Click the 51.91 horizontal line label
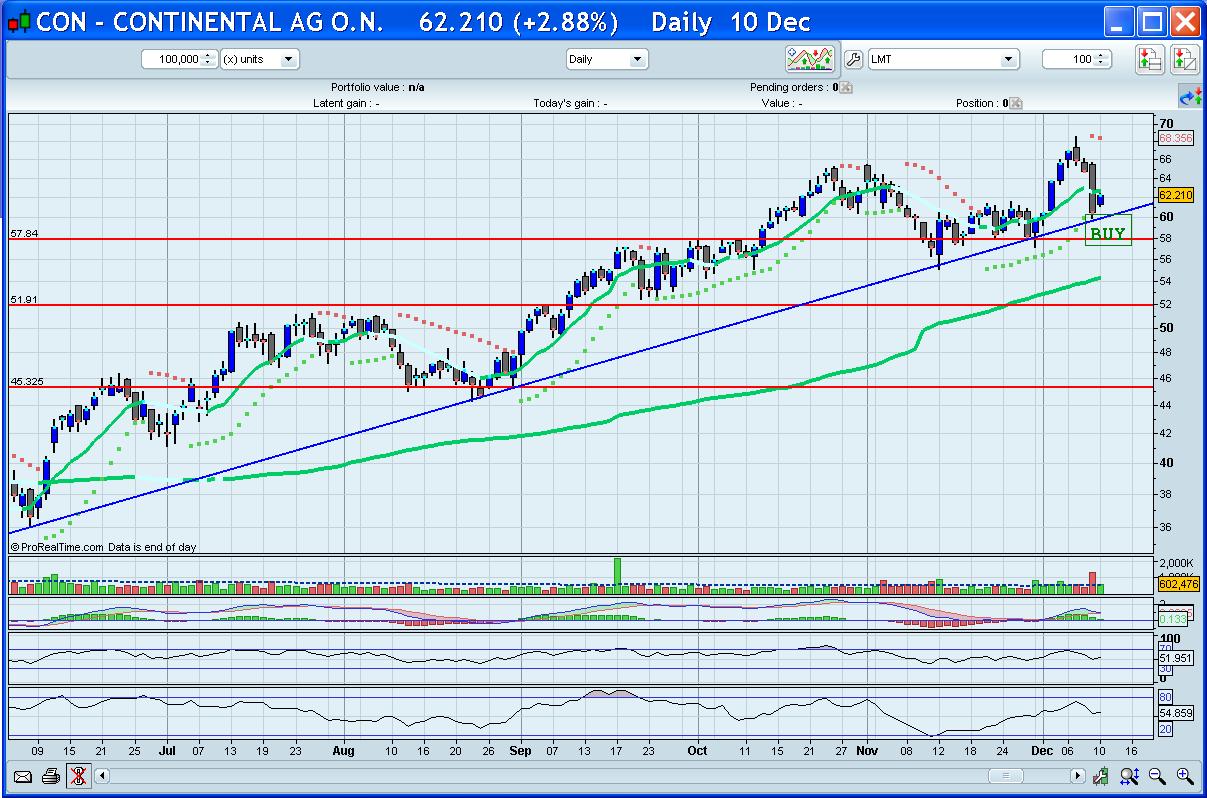Image resolution: width=1207 pixels, height=798 pixels. tap(24, 299)
